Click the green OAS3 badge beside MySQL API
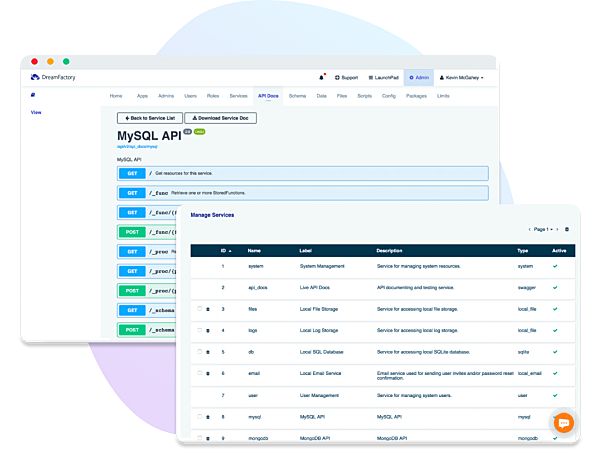600x450 pixels. [199, 132]
